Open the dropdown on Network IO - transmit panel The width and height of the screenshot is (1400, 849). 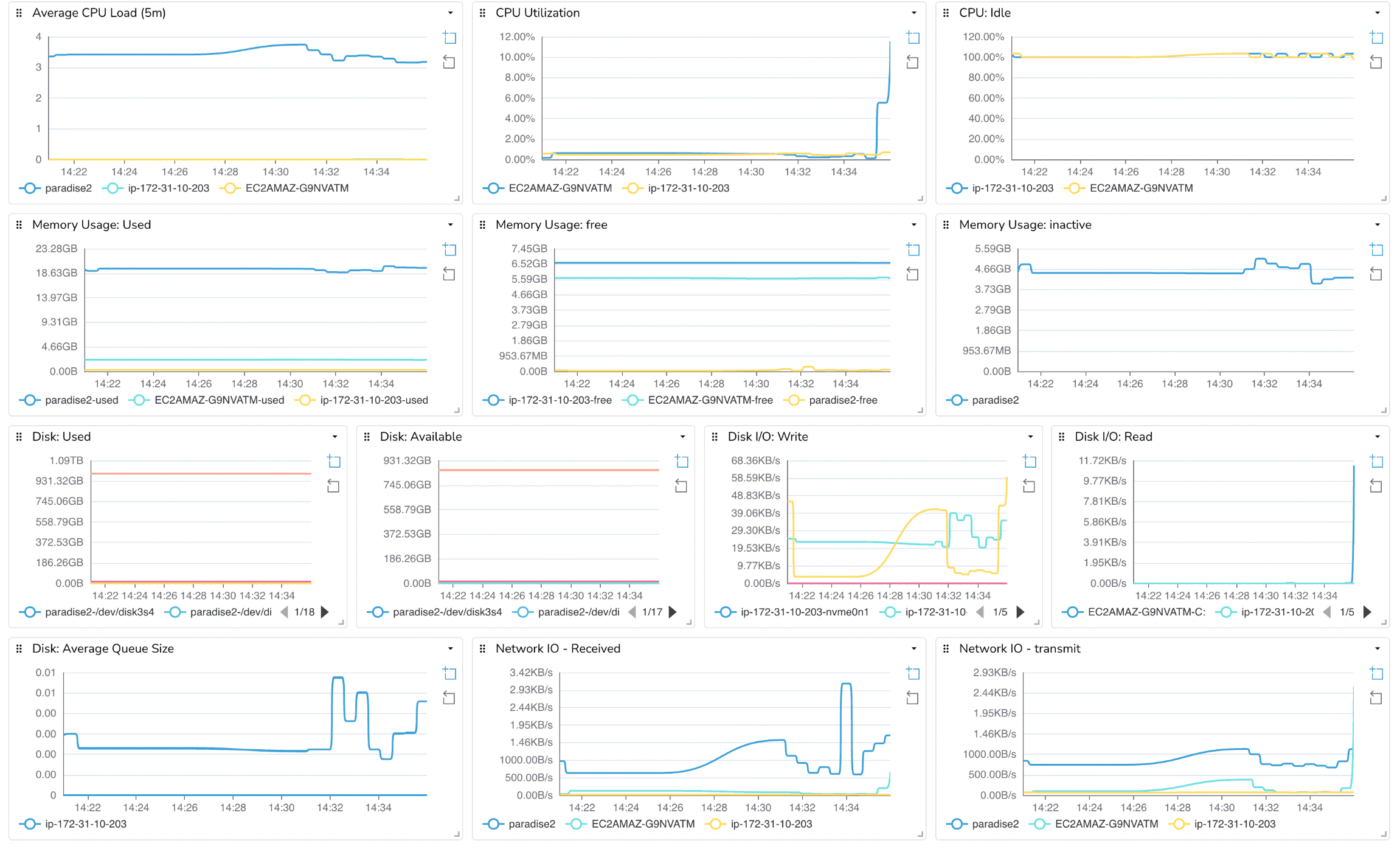point(1378,648)
